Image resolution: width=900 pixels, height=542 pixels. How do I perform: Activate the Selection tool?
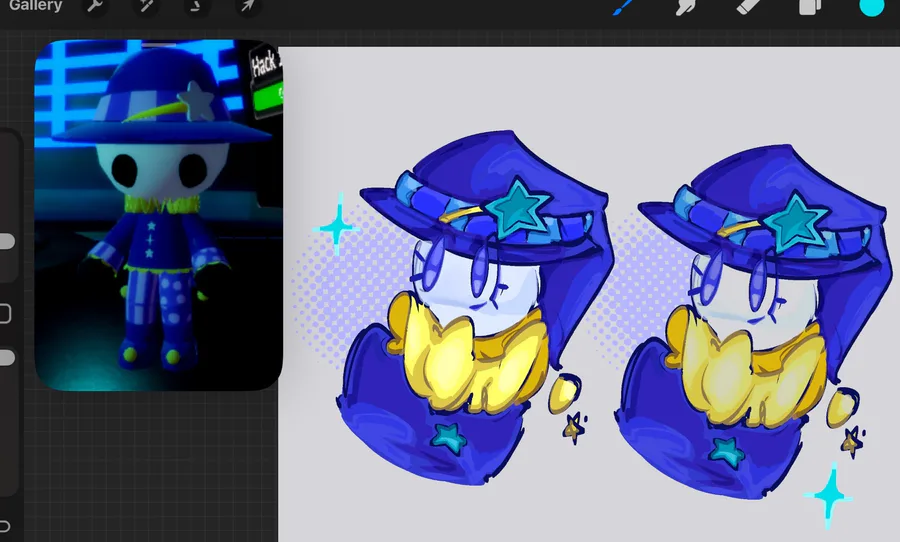click(196, 6)
